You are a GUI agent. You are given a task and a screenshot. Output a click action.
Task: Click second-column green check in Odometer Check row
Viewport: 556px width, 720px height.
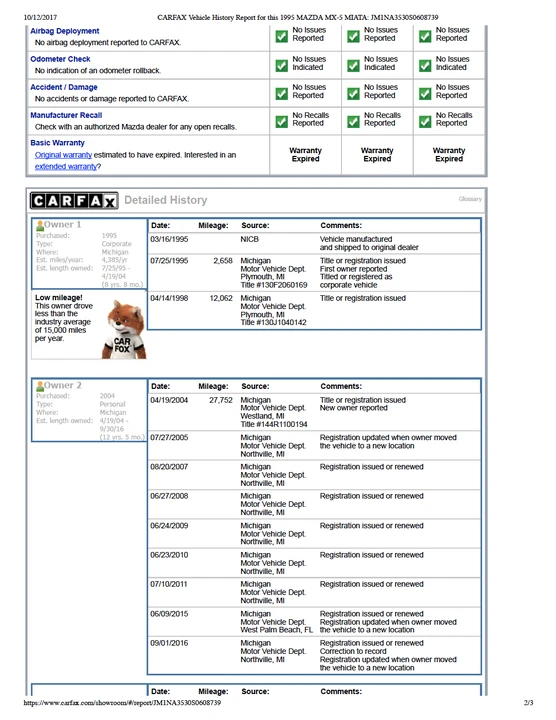click(x=353, y=66)
